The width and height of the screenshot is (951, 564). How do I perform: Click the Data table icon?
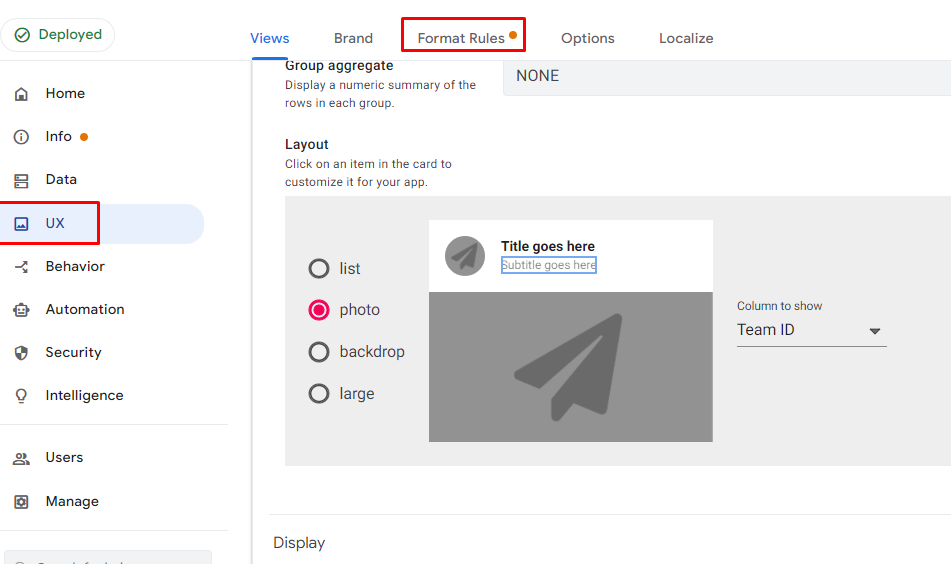point(21,180)
